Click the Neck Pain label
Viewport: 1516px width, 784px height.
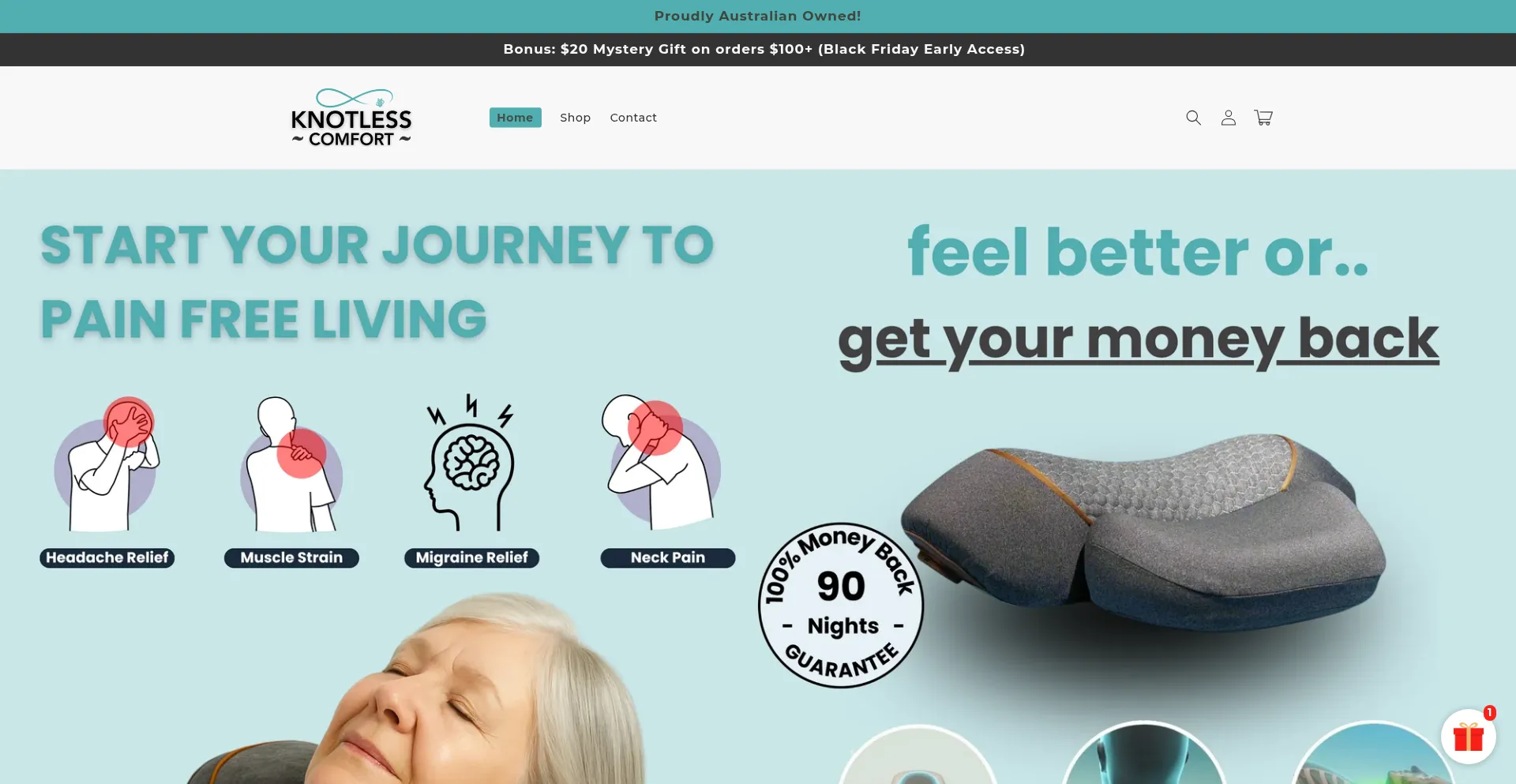click(668, 558)
